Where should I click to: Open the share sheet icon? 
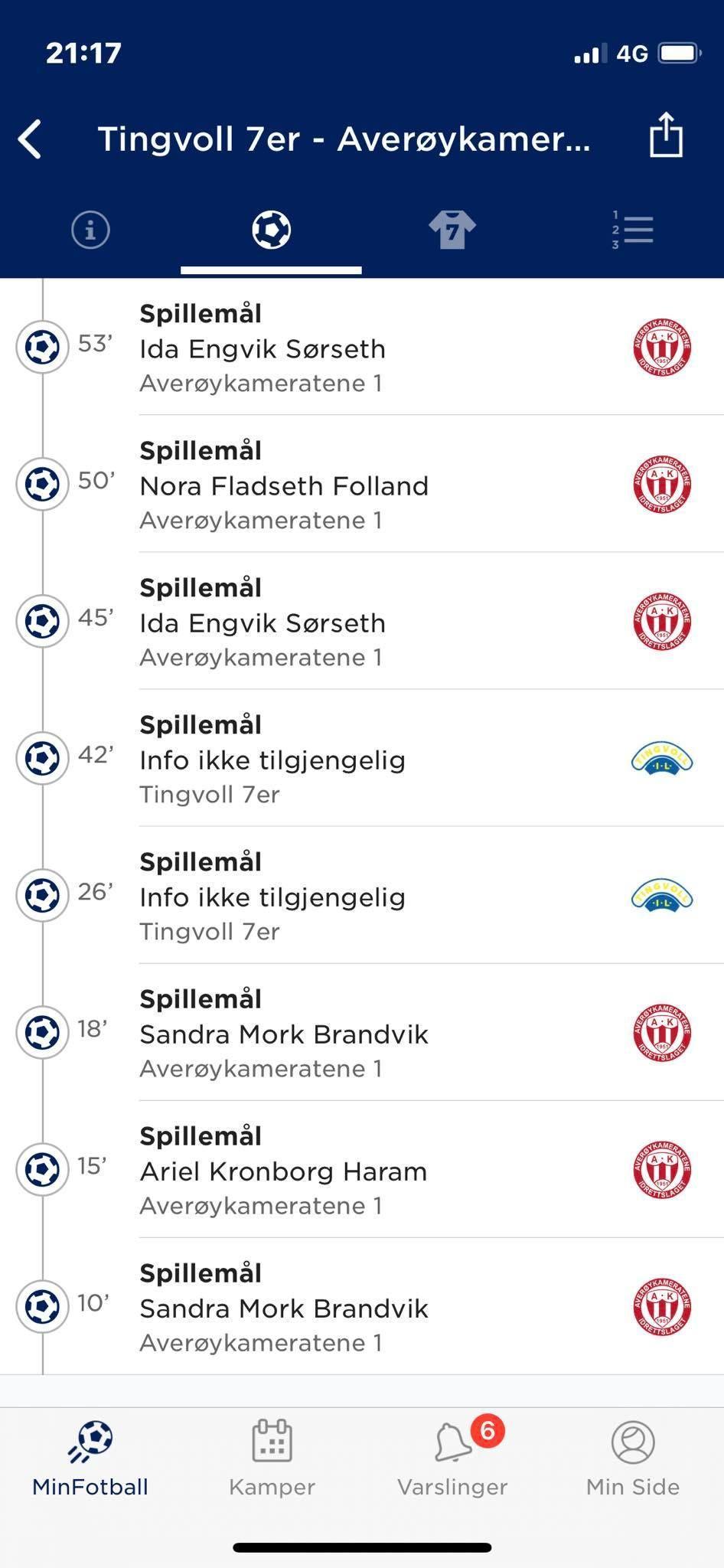665,136
